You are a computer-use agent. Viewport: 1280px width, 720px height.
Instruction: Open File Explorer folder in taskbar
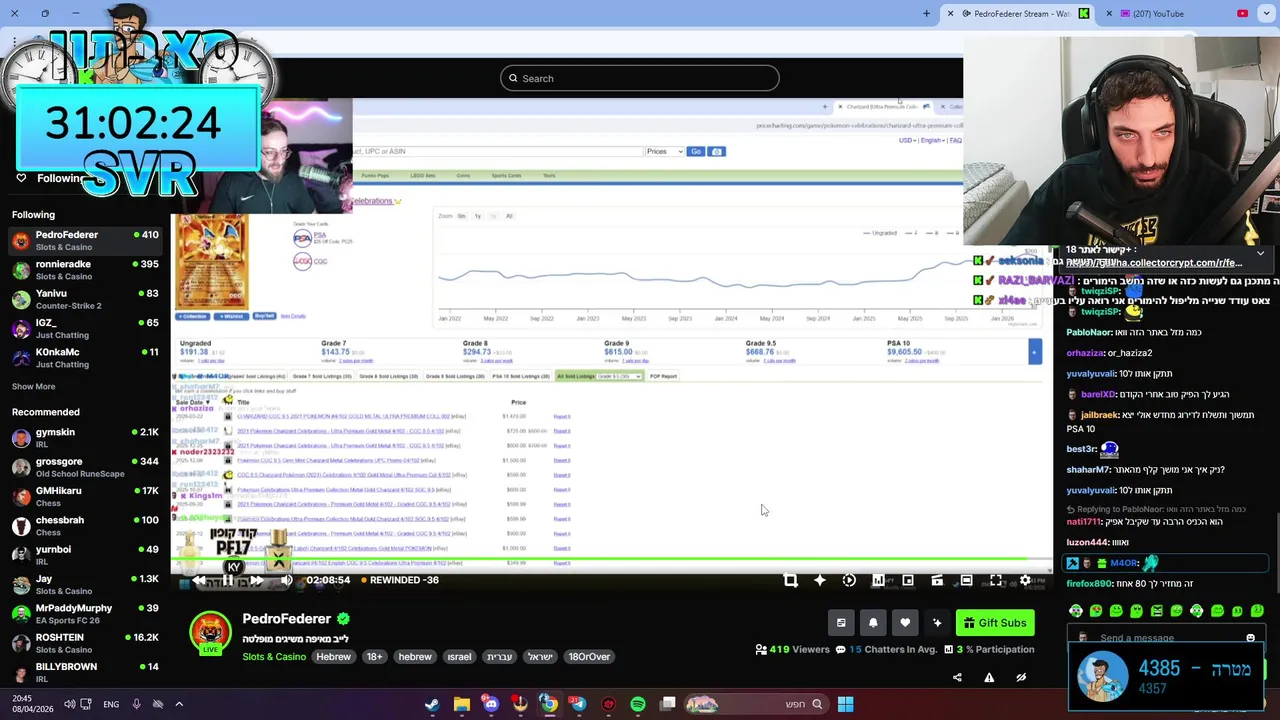point(461,704)
